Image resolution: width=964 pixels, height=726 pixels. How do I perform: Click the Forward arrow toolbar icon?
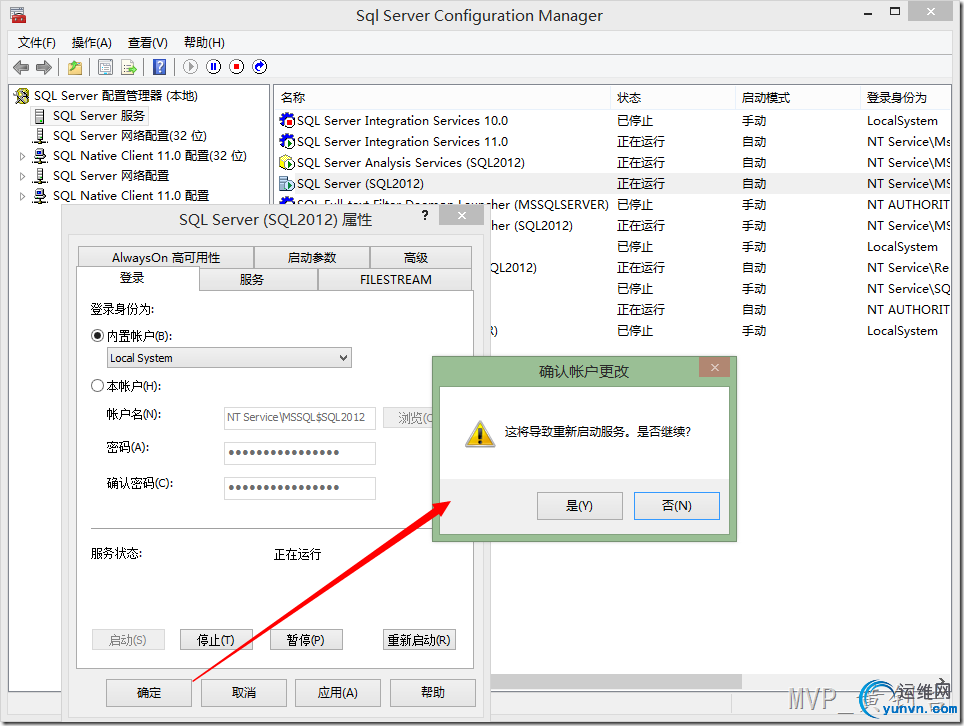(x=44, y=67)
